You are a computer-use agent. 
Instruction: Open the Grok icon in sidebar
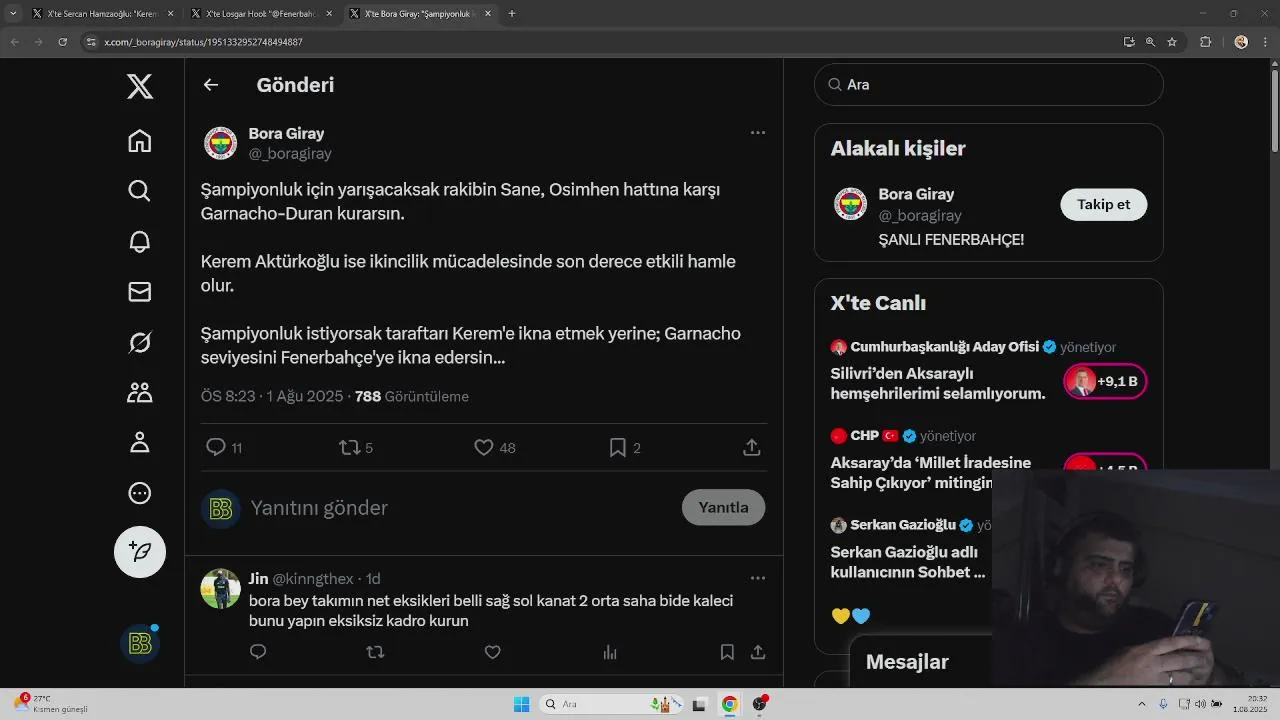click(140, 343)
